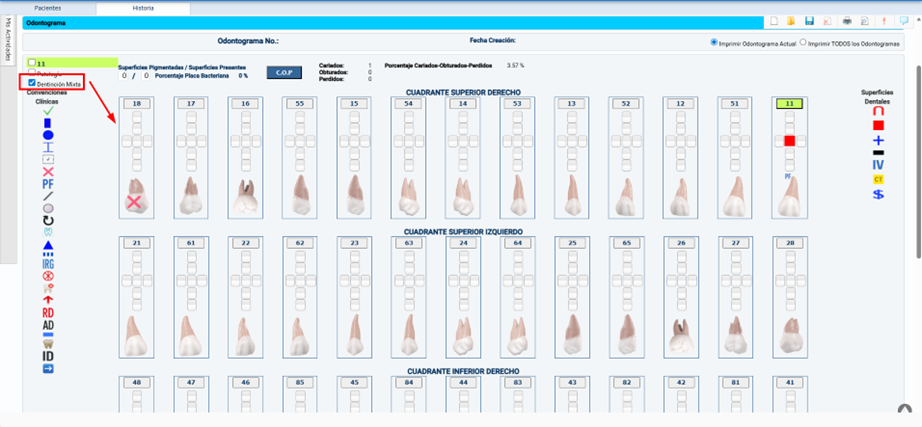The width and height of the screenshot is (922, 427).
Task: Select the blue IV dental surface icon
Action: pos(878,165)
